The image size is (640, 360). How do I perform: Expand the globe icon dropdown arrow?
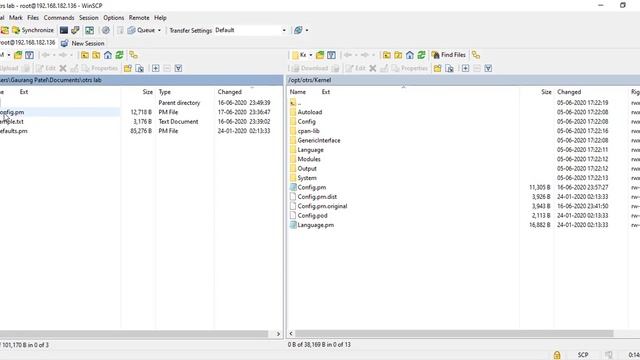tap(307, 30)
